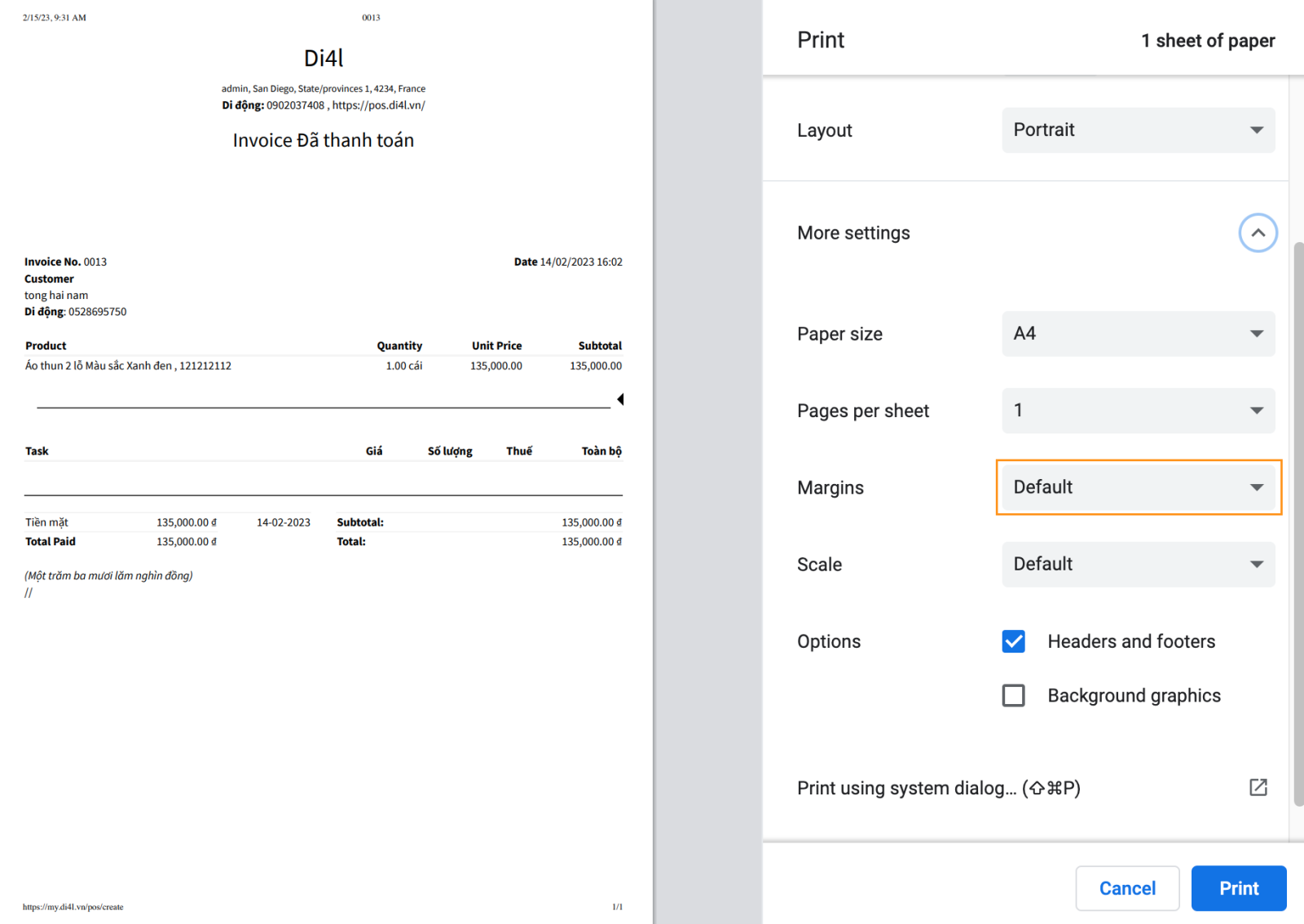Viewport: 1304px width, 924px height.
Task: Enable Background graphics checkbox
Action: [x=1013, y=696]
